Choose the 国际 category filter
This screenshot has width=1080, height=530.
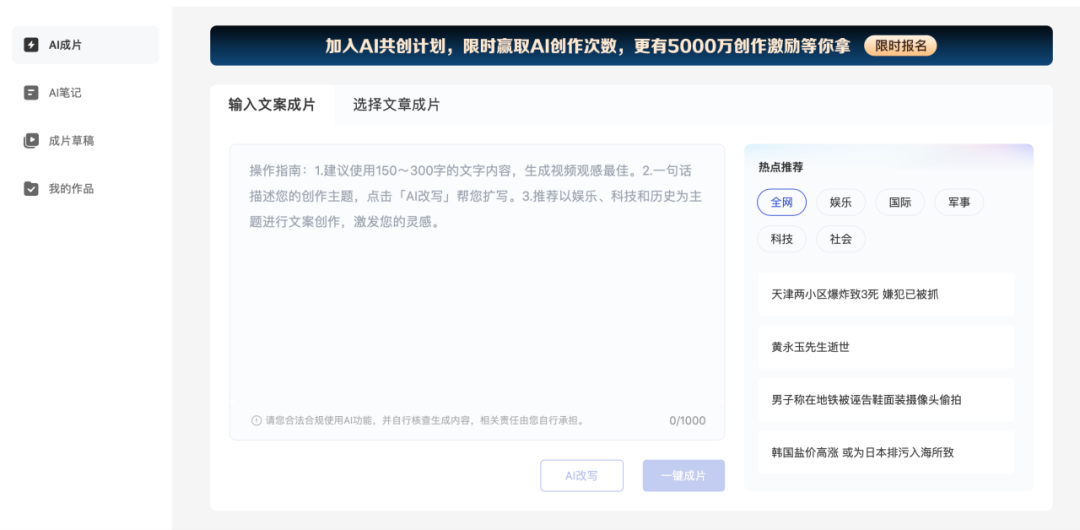[900, 203]
